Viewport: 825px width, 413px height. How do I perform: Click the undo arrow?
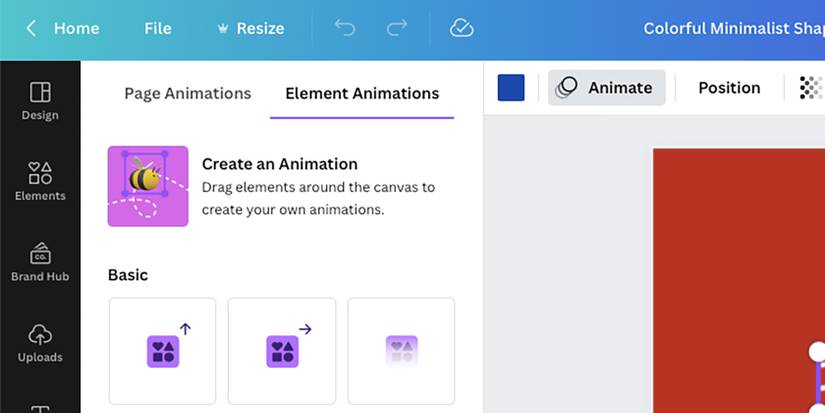[345, 28]
